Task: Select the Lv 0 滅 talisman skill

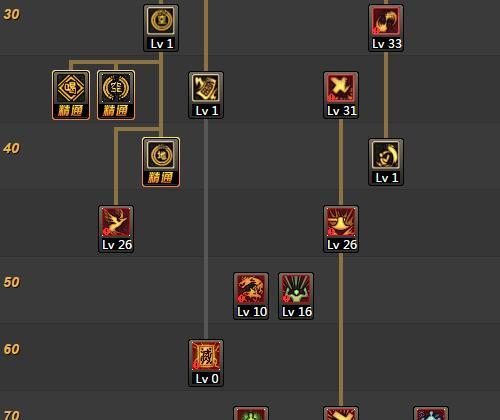Action: point(206,363)
